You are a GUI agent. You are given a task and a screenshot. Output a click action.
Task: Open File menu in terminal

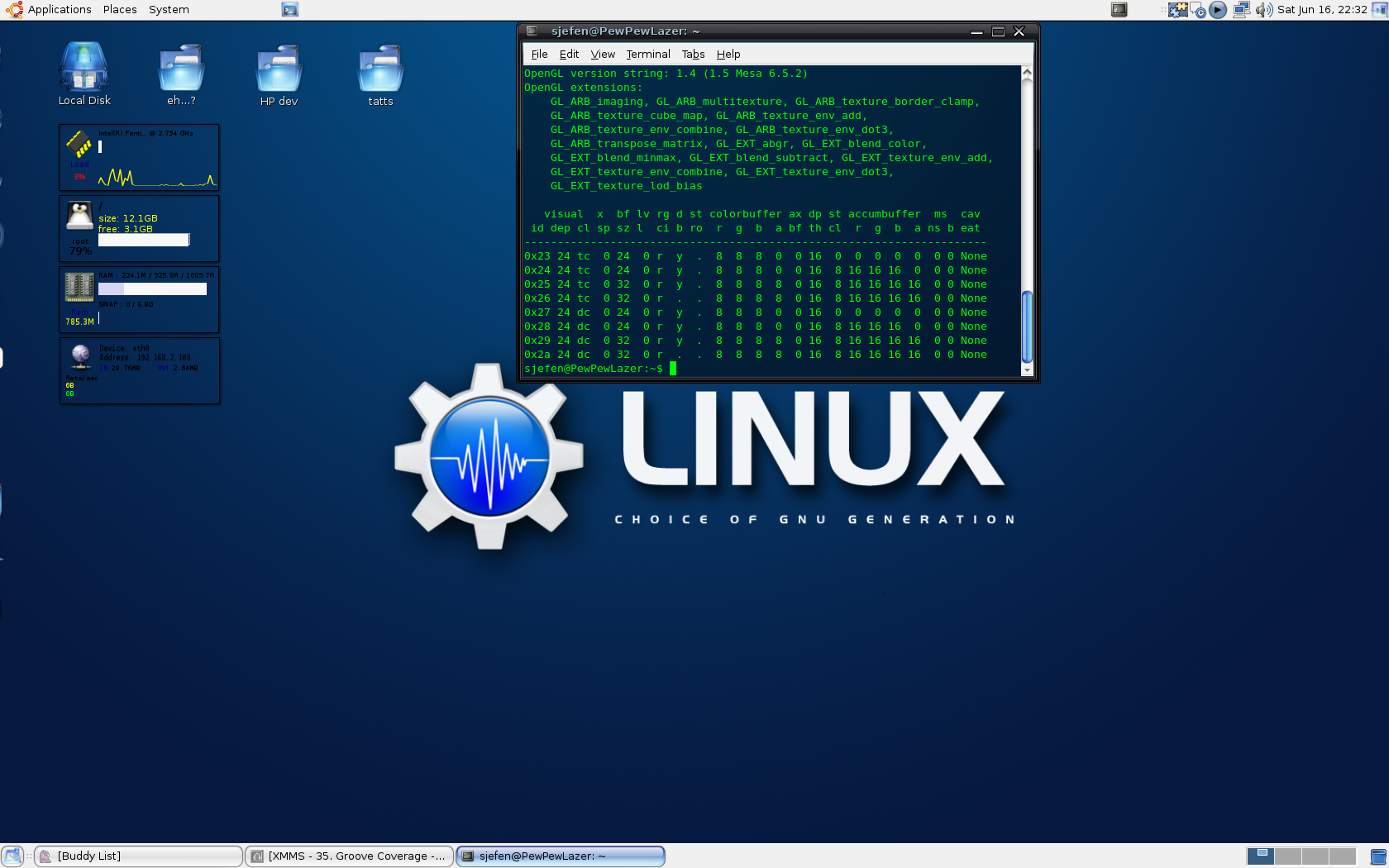click(539, 55)
